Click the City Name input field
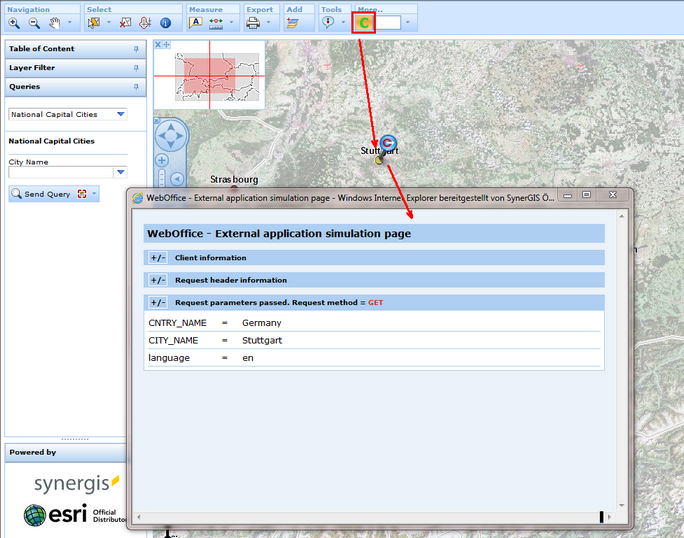This screenshot has width=684, height=538. point(61,172)
